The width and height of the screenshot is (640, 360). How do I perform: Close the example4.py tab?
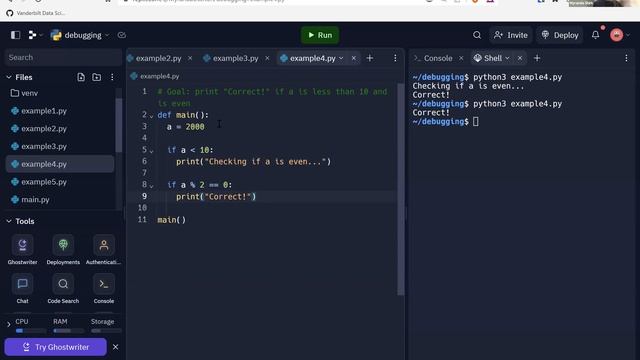tap(354, 58)
